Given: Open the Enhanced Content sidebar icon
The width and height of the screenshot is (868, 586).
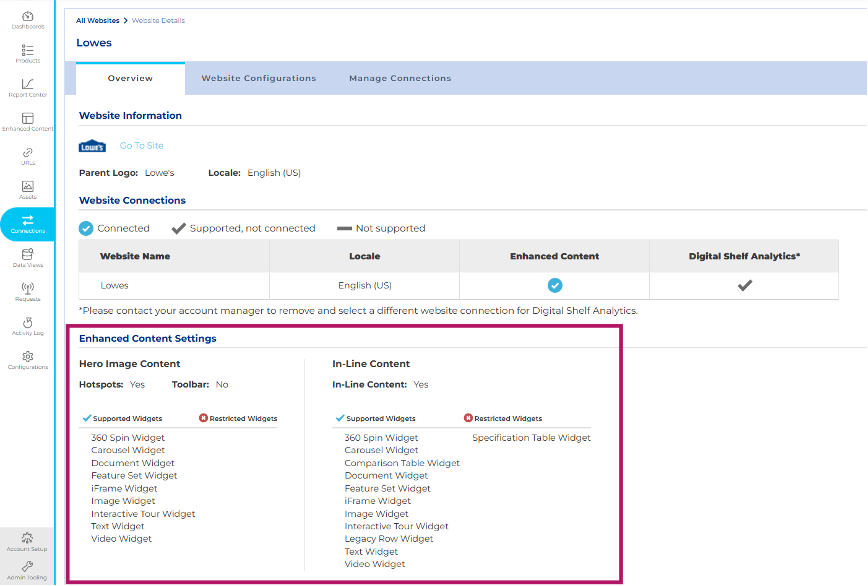Looking at the screenshot, I should [x=28, y=118].
